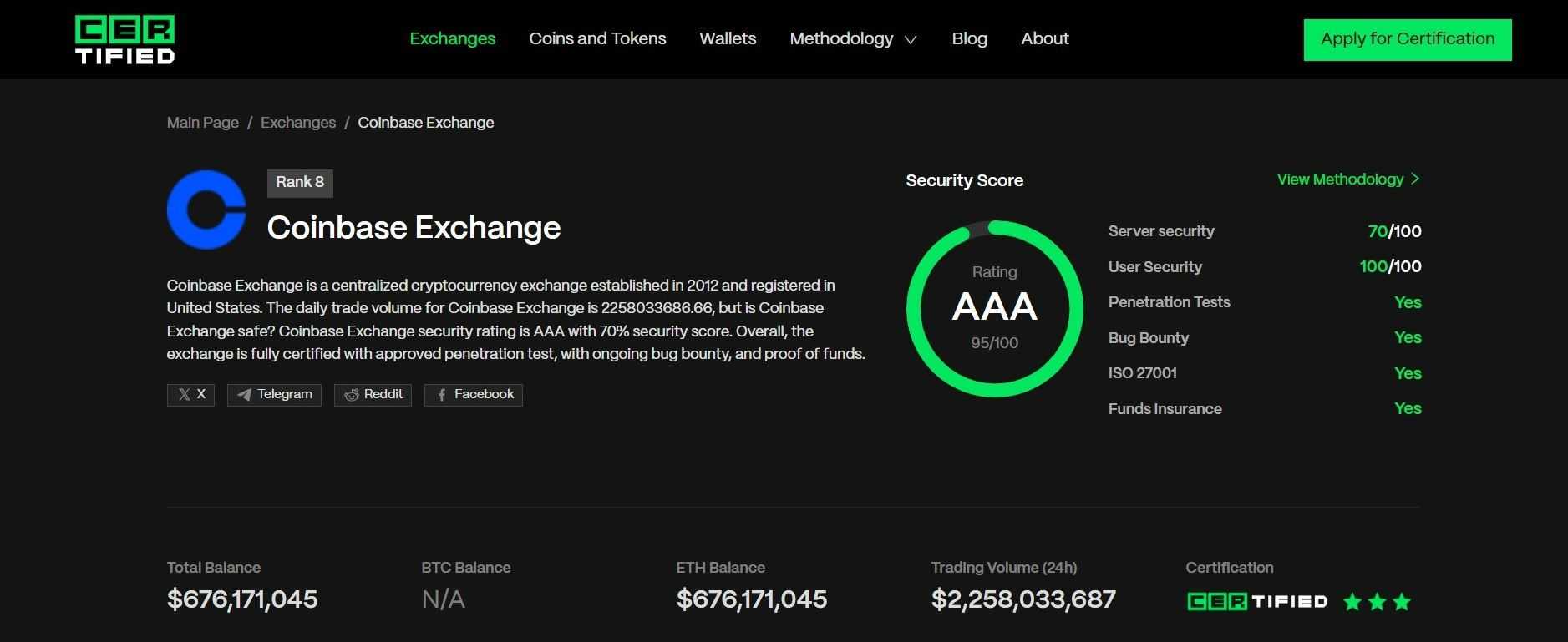Click the Yes value for Funds Insurance
The width and height of the screenshot is (1568, 642).
point(1408,409)
